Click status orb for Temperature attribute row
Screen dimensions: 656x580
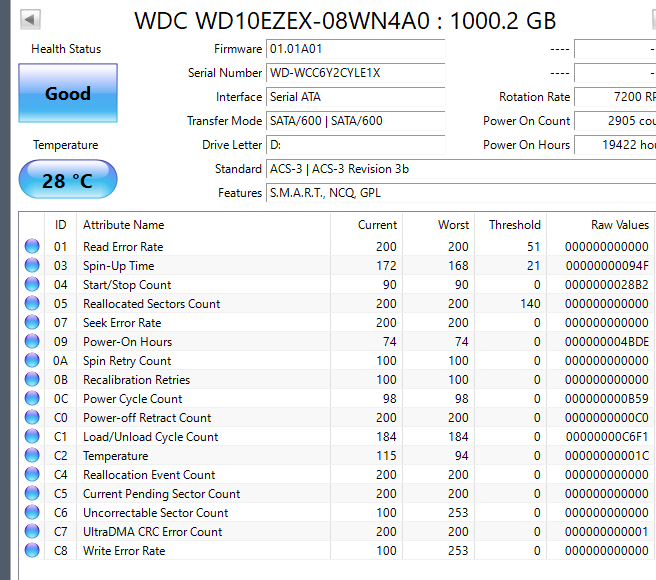tap(32, 455)
